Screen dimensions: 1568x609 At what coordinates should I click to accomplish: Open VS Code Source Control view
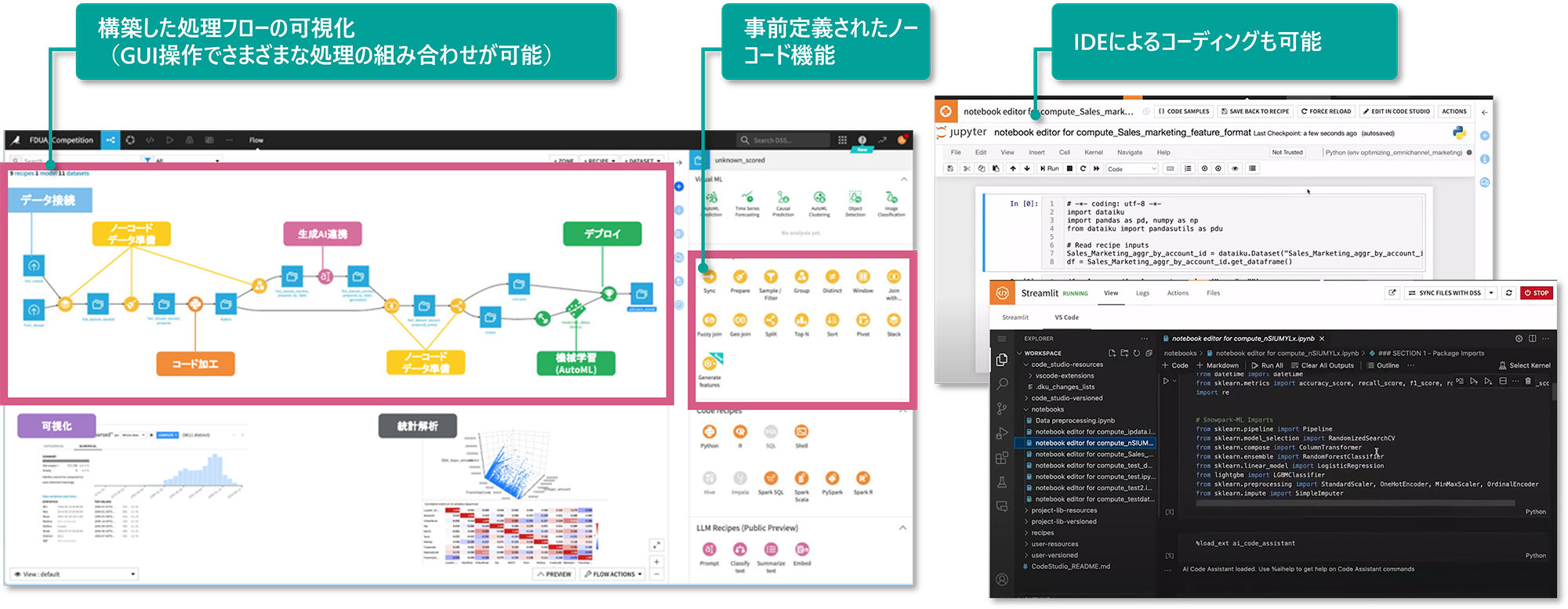click(1002, 408)
